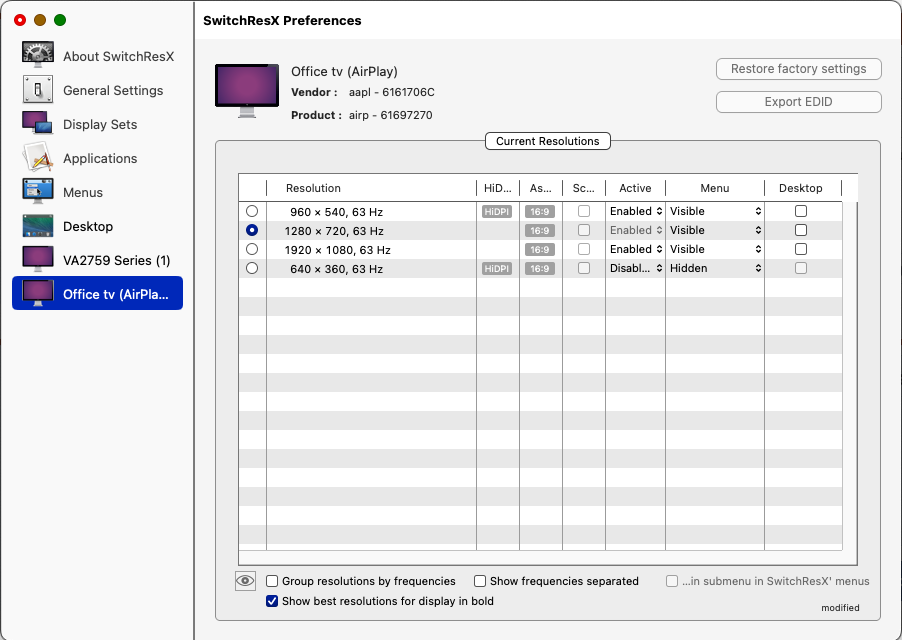Enable Desktop checkbox for 1280 × 720
The width and height of the screenshot is (902, 640).
[801, 230]
